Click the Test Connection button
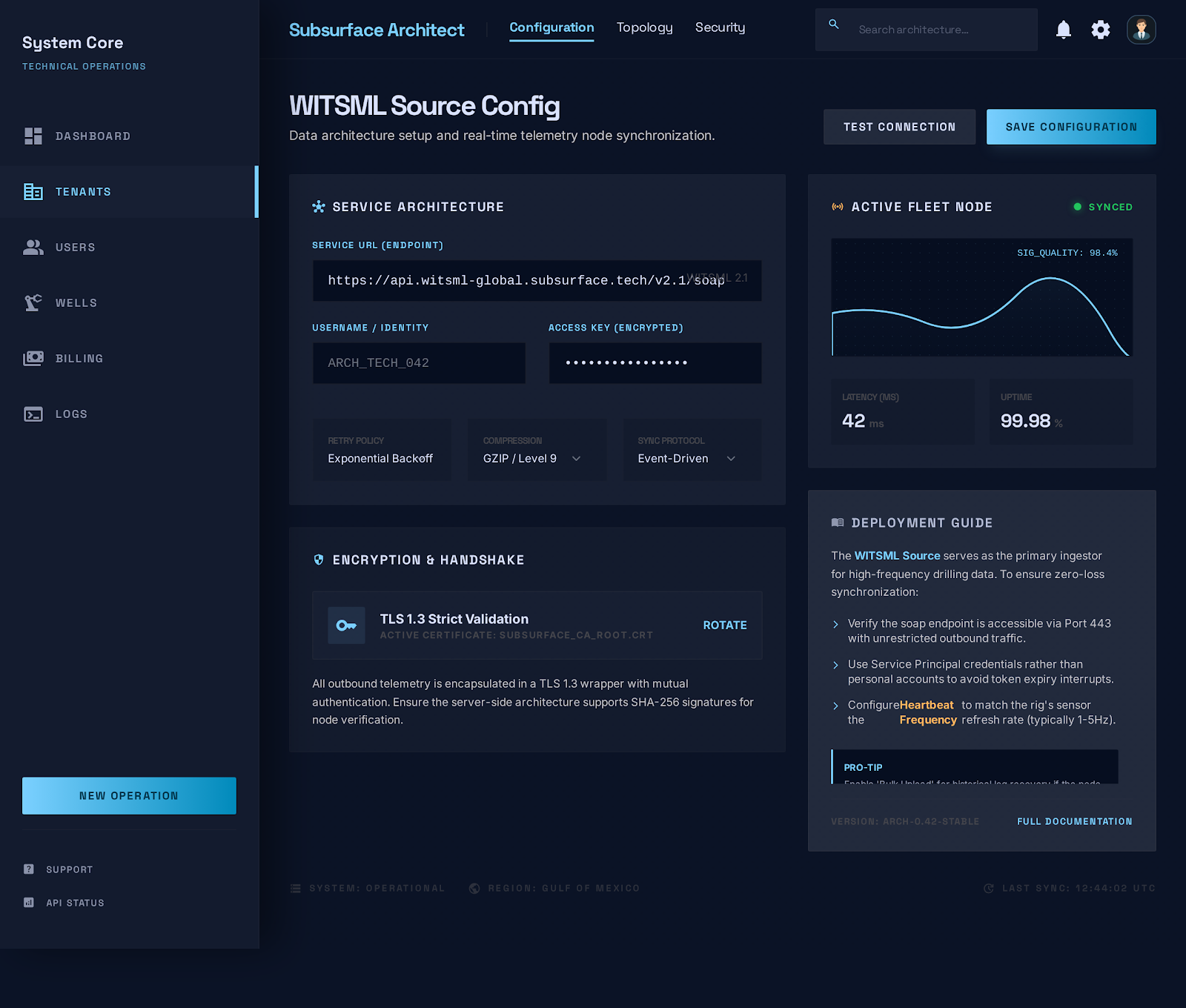This screenshot has width=1186, height=1008. coord(899,127)
